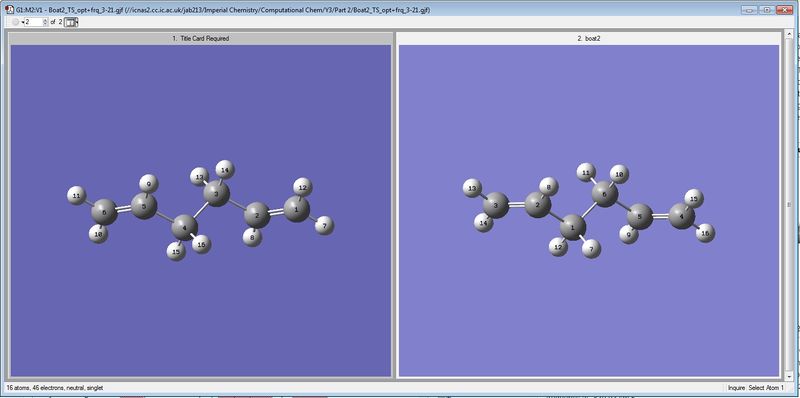
Task: Click hydrogen atom 11 in the Title Card view
Action: tap(77, 195)
